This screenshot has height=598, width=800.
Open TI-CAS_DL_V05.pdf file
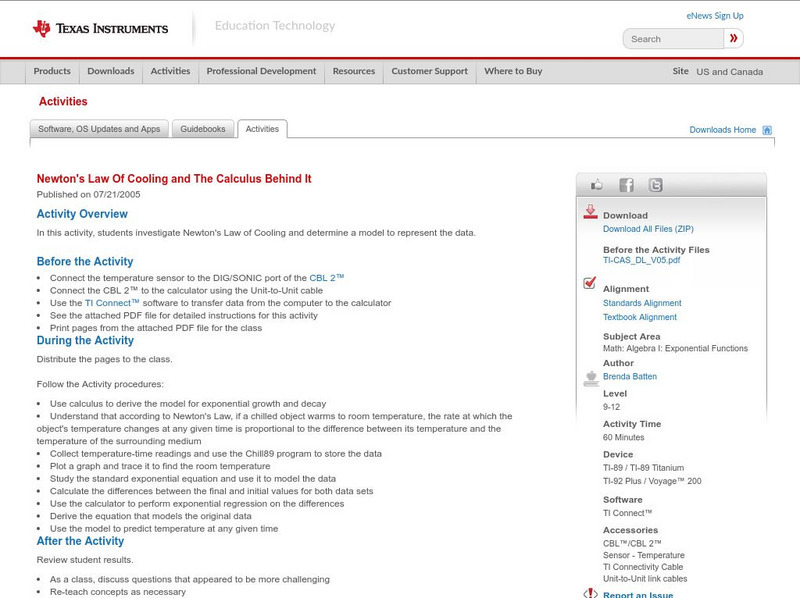pyautogui.click(x=641, y=260)
